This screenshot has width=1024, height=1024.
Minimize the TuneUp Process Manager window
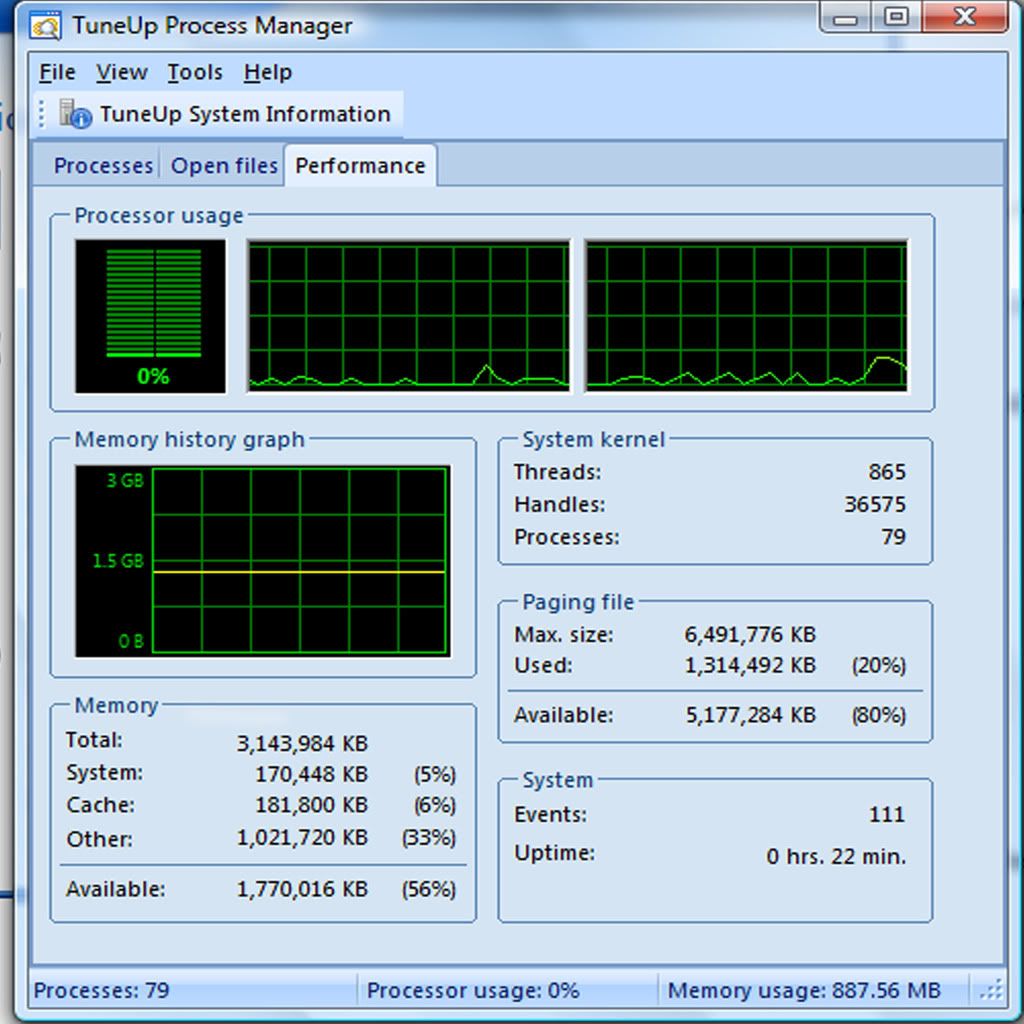[x=844, y=17]
